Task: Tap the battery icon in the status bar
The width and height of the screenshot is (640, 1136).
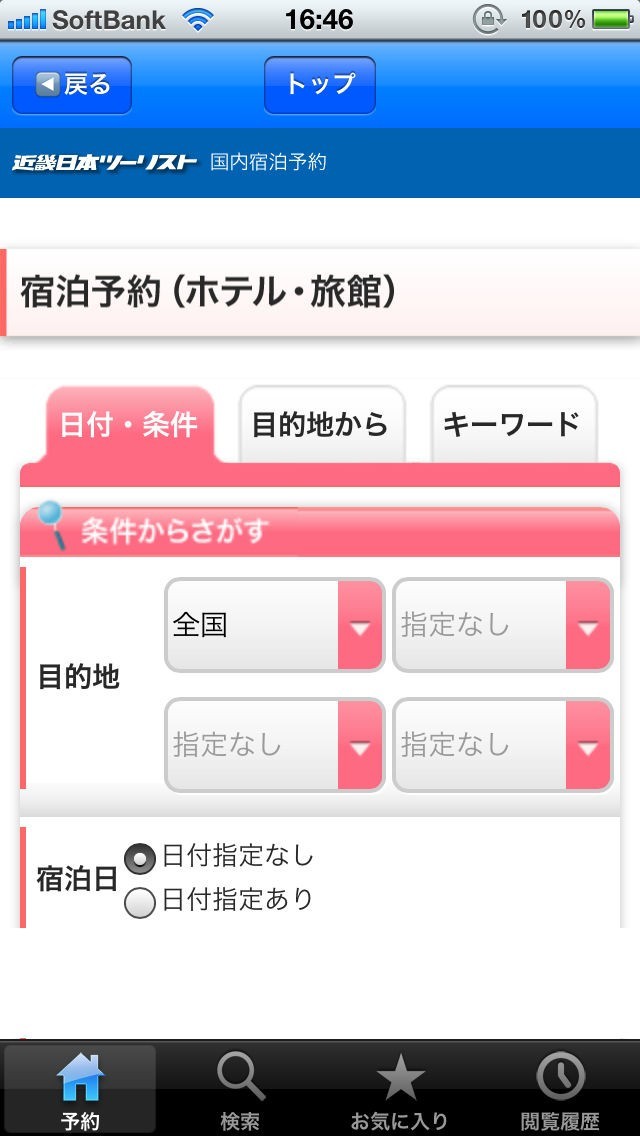Action: point(612,19)
